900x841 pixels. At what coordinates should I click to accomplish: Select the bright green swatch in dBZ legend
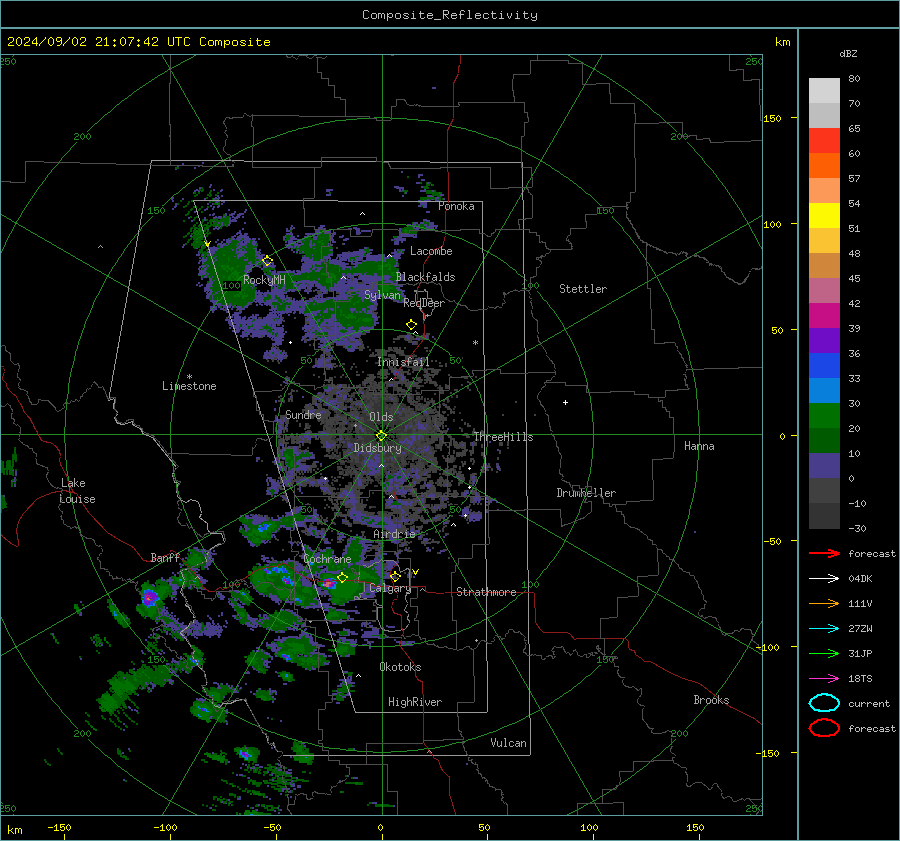824,416
